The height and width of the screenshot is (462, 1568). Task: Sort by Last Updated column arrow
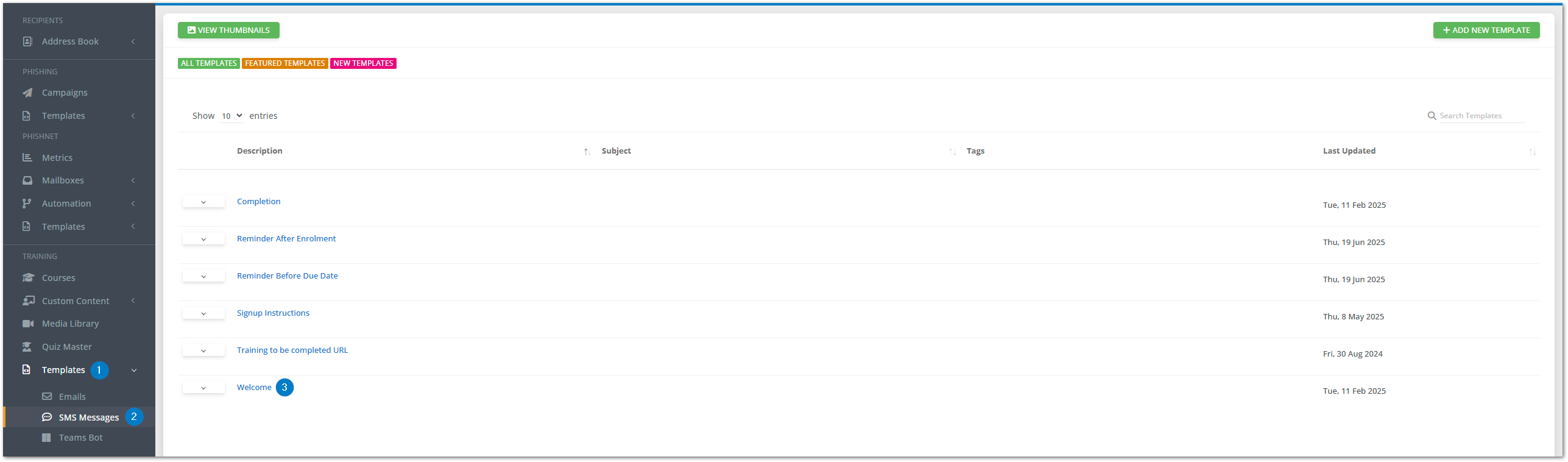point(1532,151)
